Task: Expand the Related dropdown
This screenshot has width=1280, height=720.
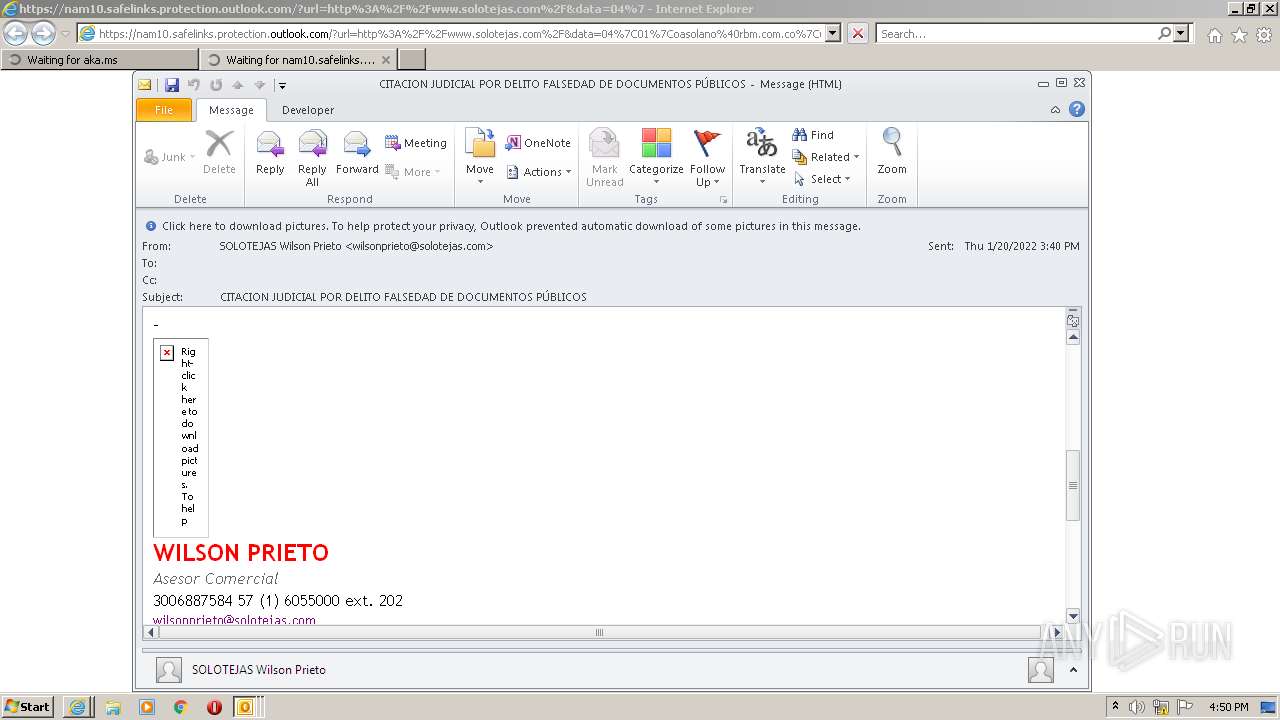Action: (x=826, y=157)
